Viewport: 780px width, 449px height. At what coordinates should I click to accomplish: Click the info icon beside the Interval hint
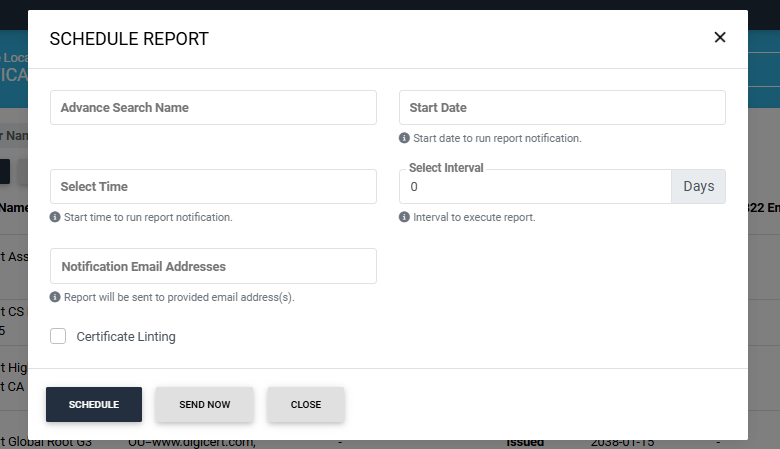click(x=404, y=217)
